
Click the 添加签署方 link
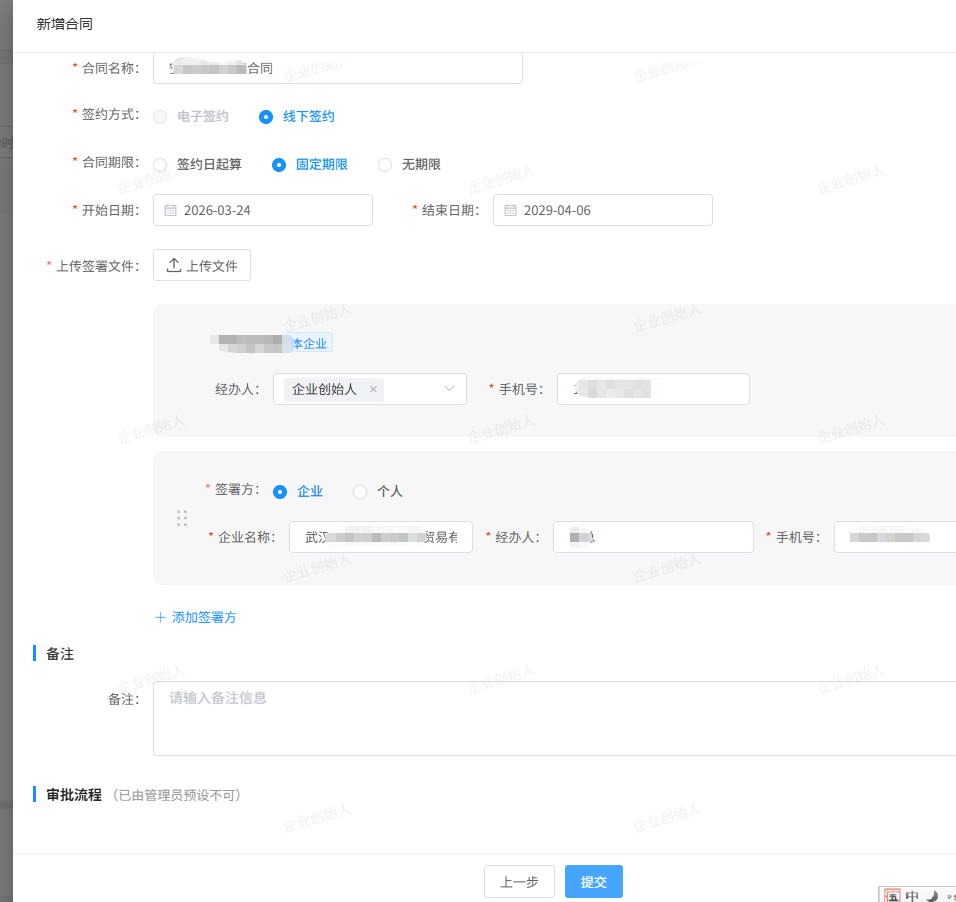204,618
